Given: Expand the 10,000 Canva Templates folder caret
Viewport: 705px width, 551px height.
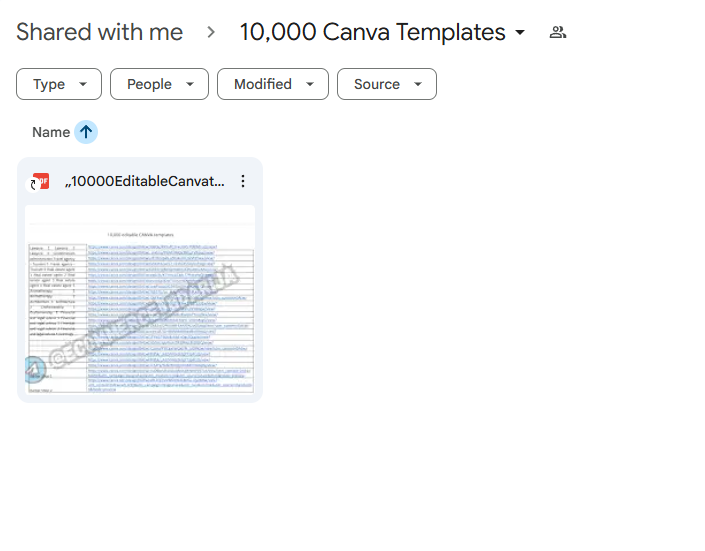Looking at the screenshot, I should point(520,33).
